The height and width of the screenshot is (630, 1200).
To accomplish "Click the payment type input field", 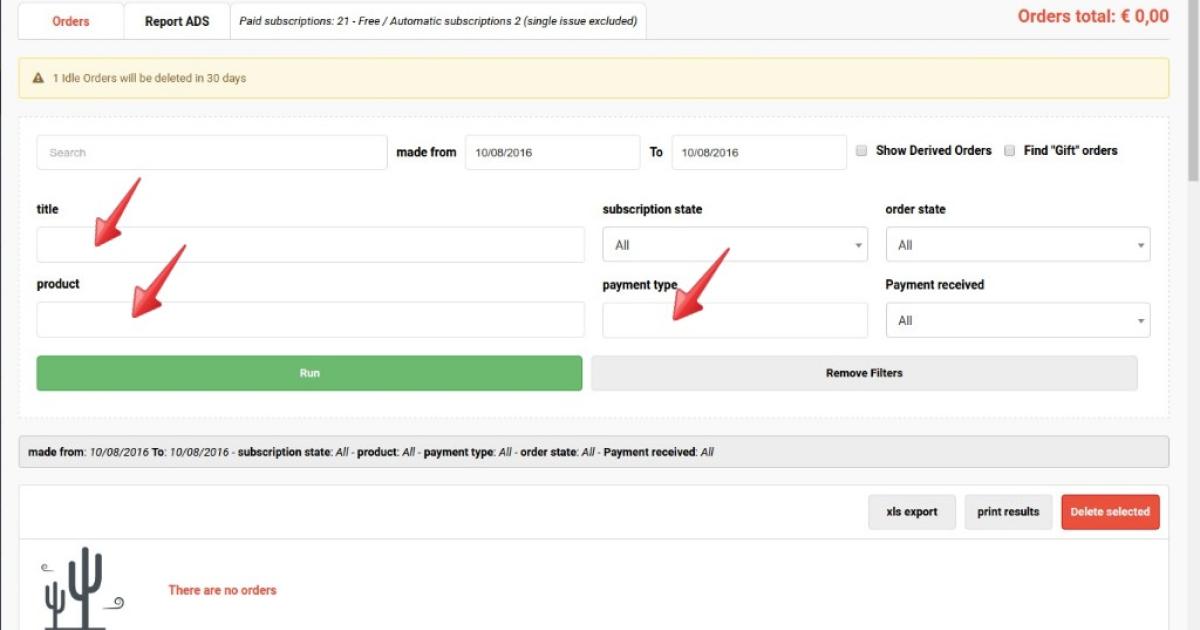I will [734, 321].
